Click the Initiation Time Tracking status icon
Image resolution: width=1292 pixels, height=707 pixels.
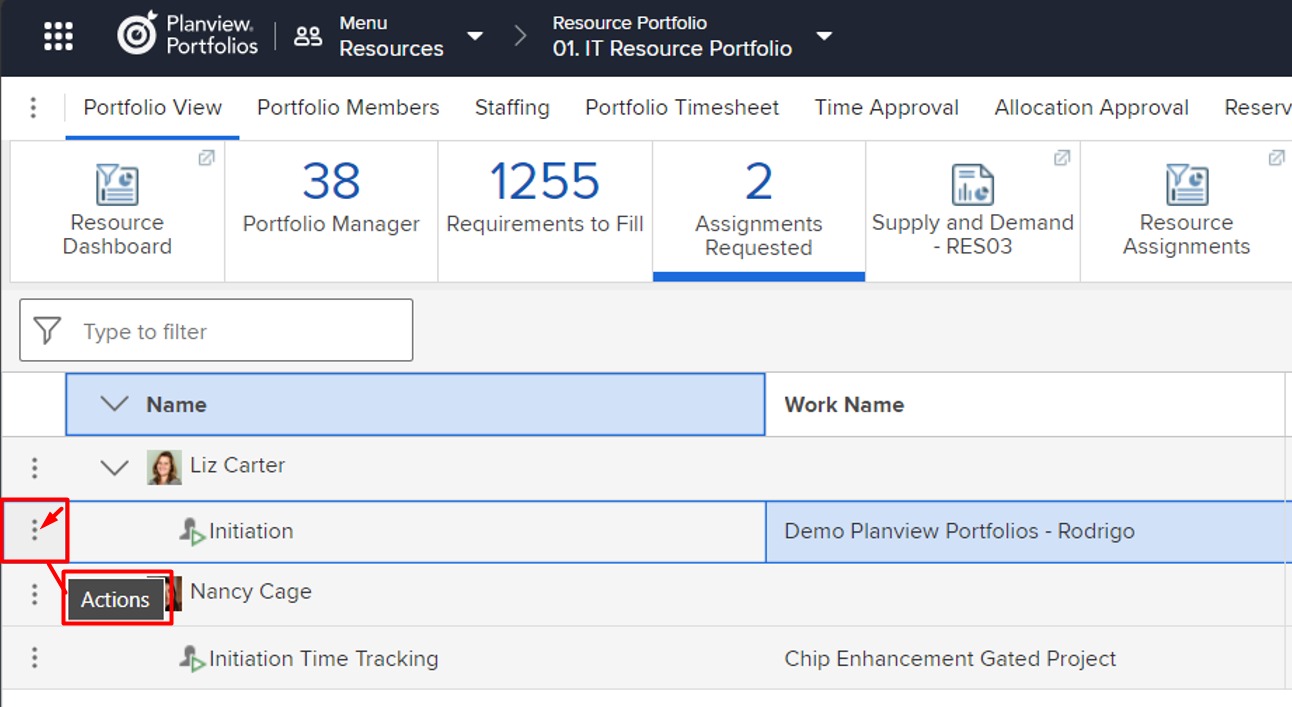click(x=192, y=658)
